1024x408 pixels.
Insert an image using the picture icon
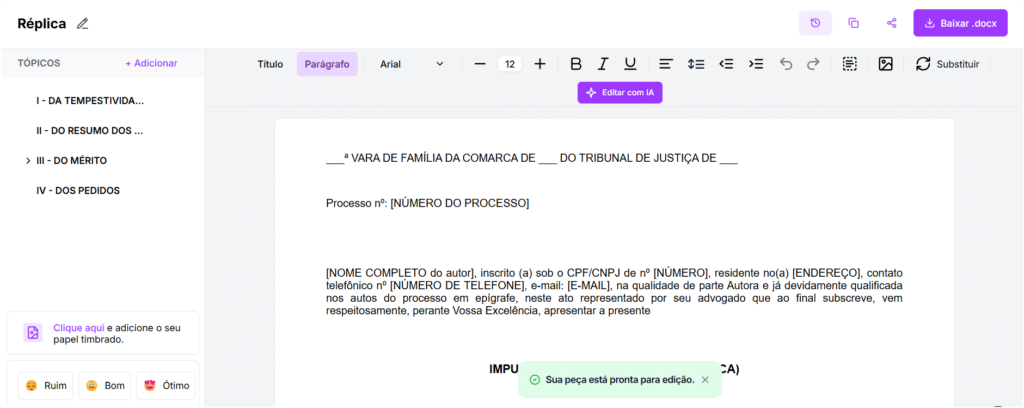885,64
